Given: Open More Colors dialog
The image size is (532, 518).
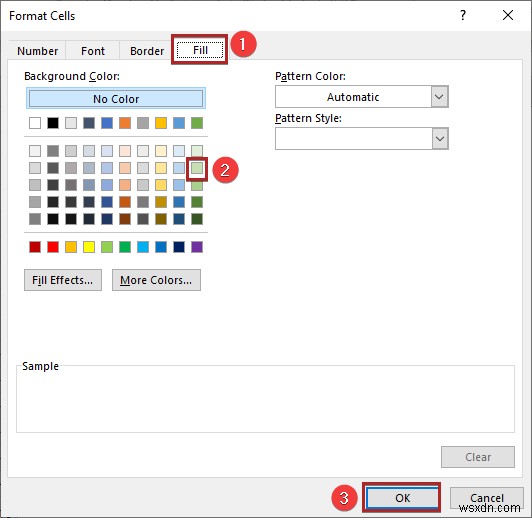Looking at the screenshot, I should pyautogui.click(x=156, y=280).
